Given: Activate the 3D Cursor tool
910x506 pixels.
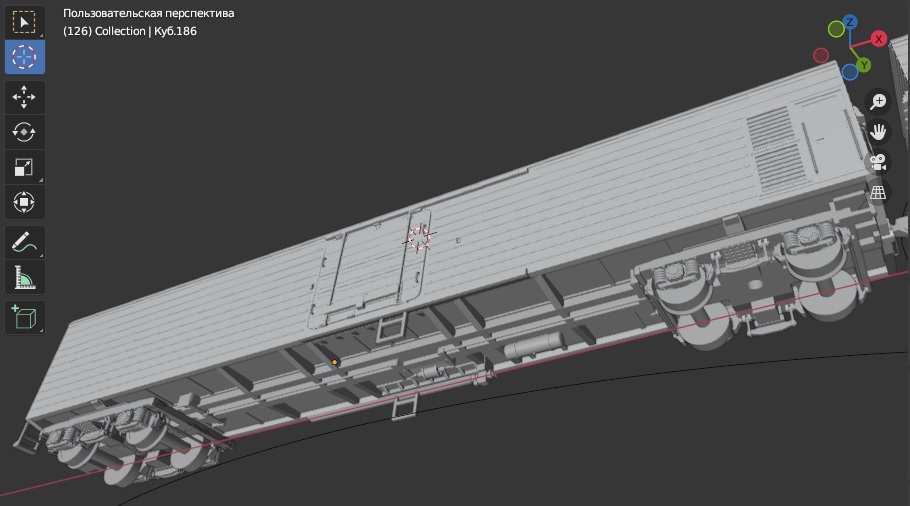Looking at the screenshot, I should point(24,57).
